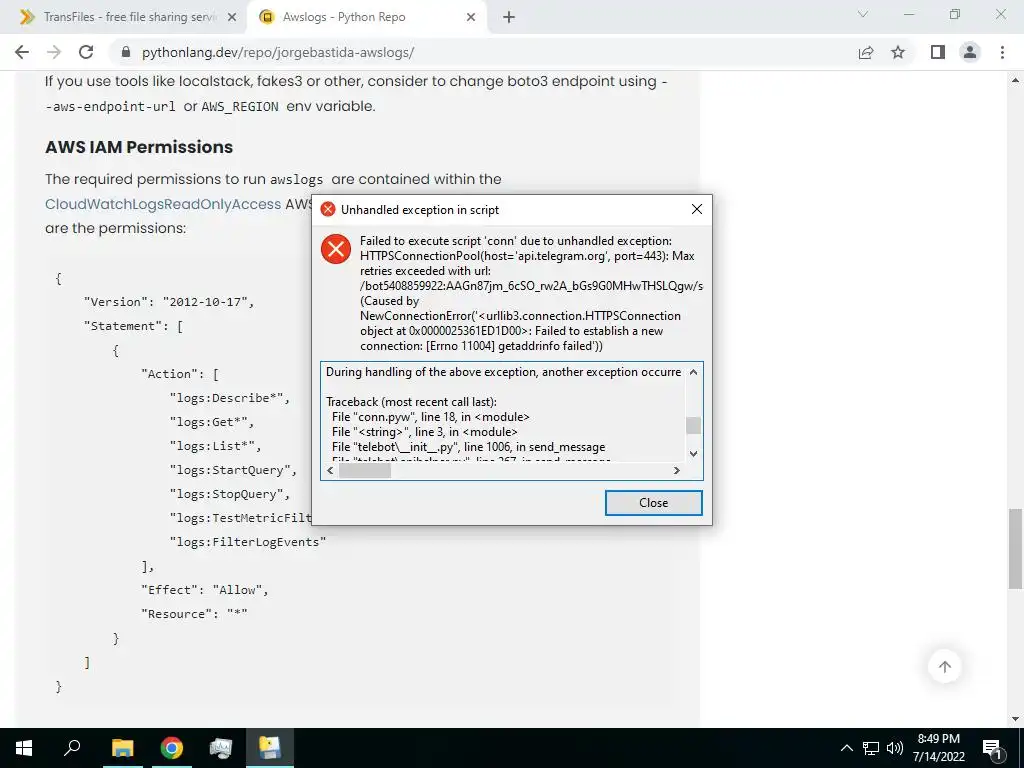Reload the page with the refresh icon
Image resolution: width=1024 pixels, height=768 pixels.
pyautogui.click(x=86, y=52)
